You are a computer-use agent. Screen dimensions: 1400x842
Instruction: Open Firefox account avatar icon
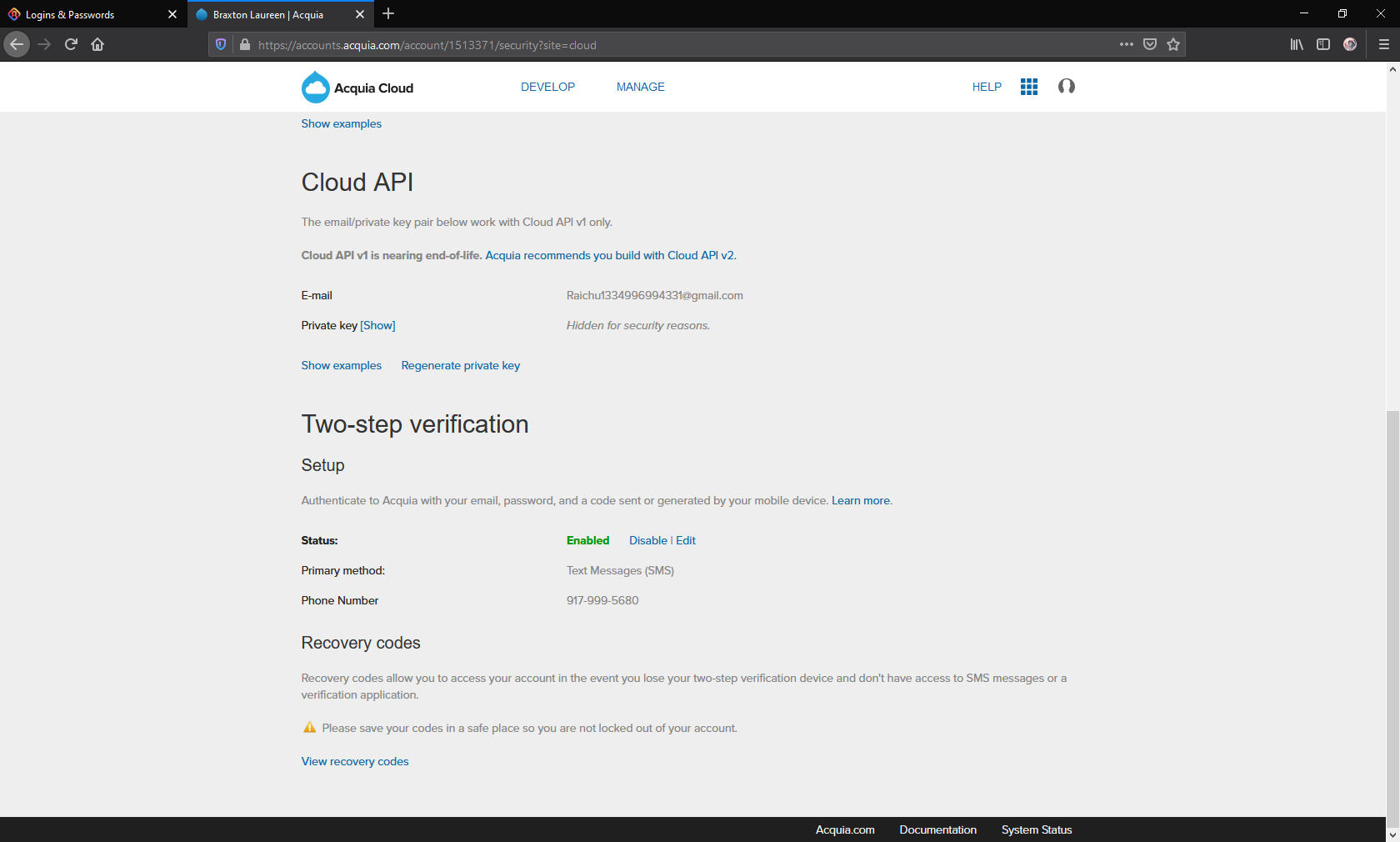point(1350,44)
